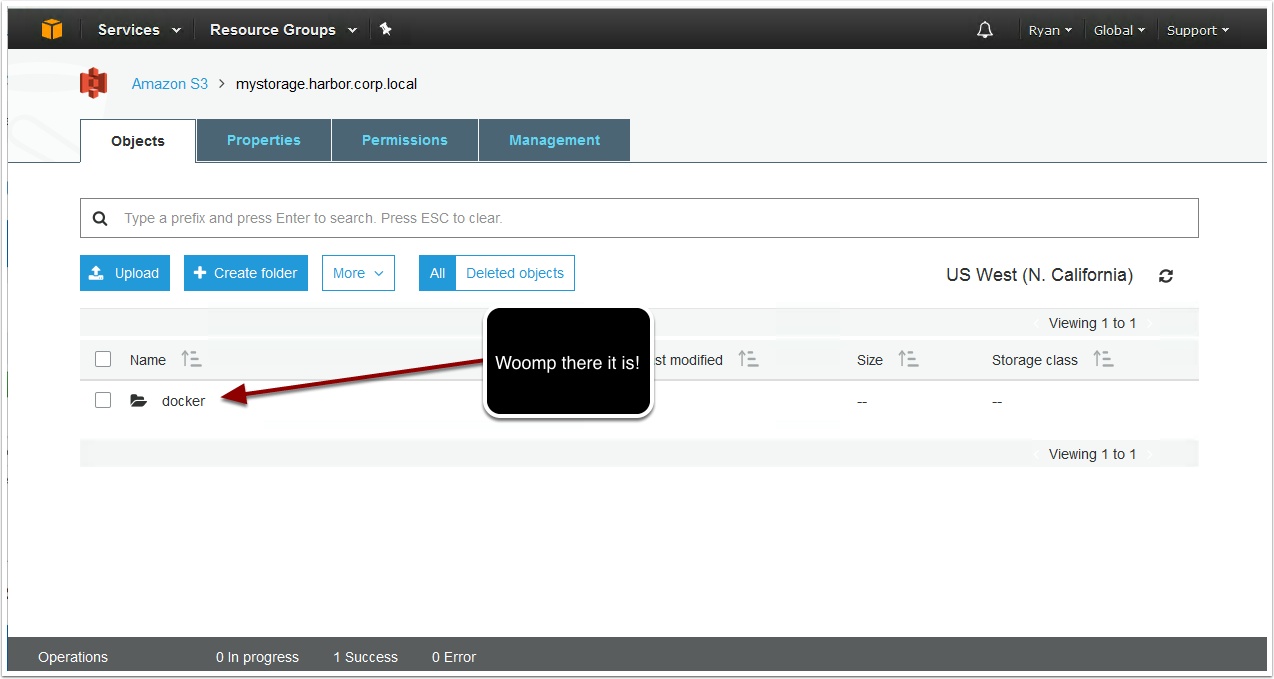Viewport: 1274px width, 679px height.
Task: Switch to the Permissions tab
Action: click(405, 140)
